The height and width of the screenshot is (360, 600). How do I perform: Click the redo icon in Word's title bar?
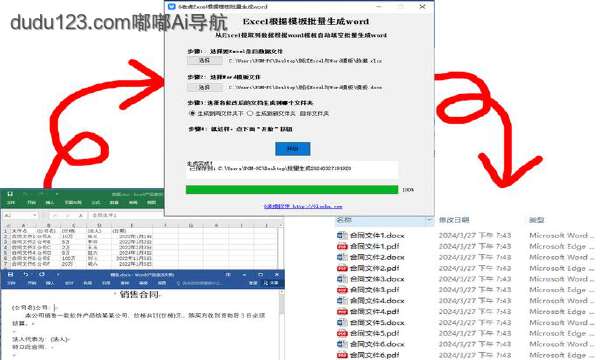(x=42, y=274)
